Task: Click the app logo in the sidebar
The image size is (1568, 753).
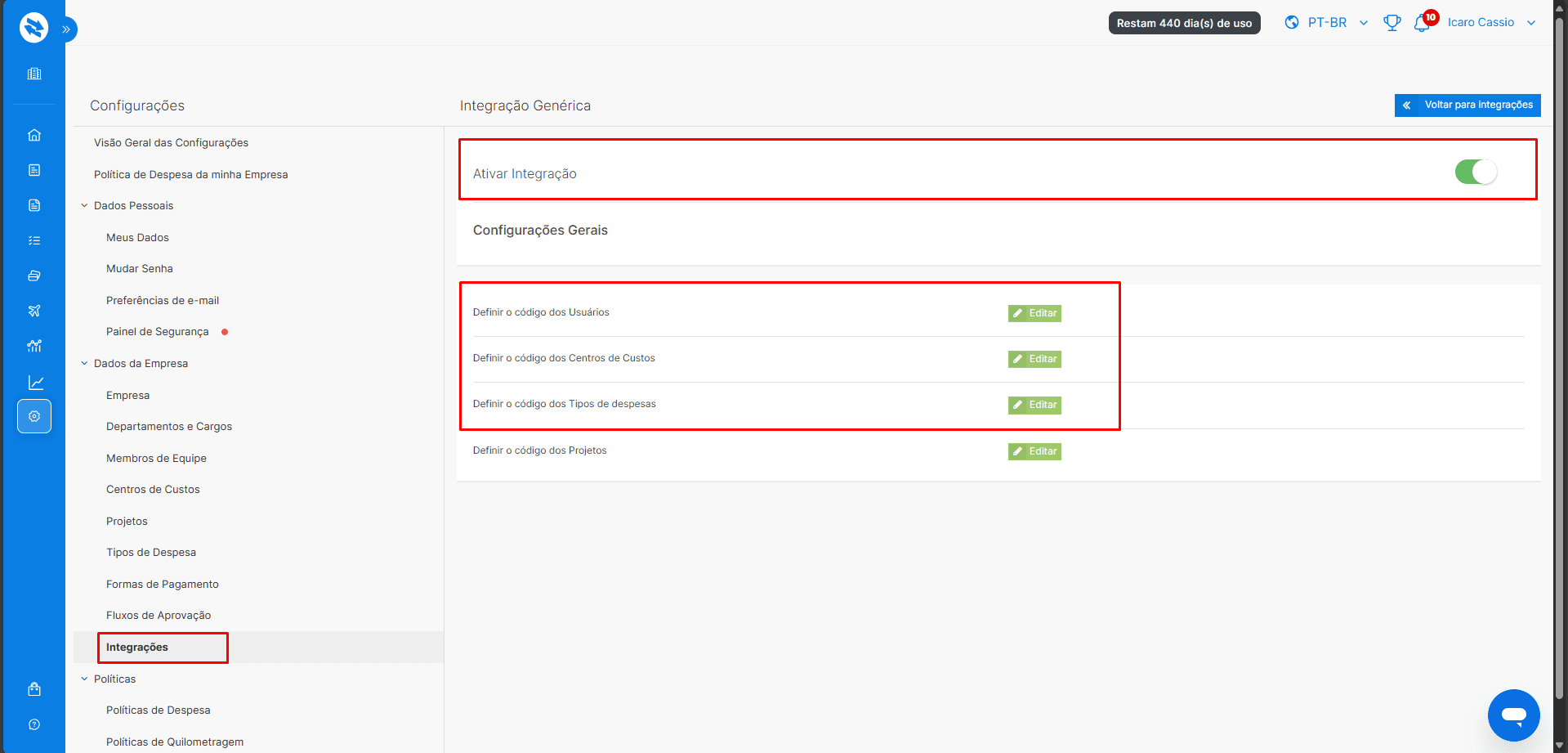Action: click(34, 28)
